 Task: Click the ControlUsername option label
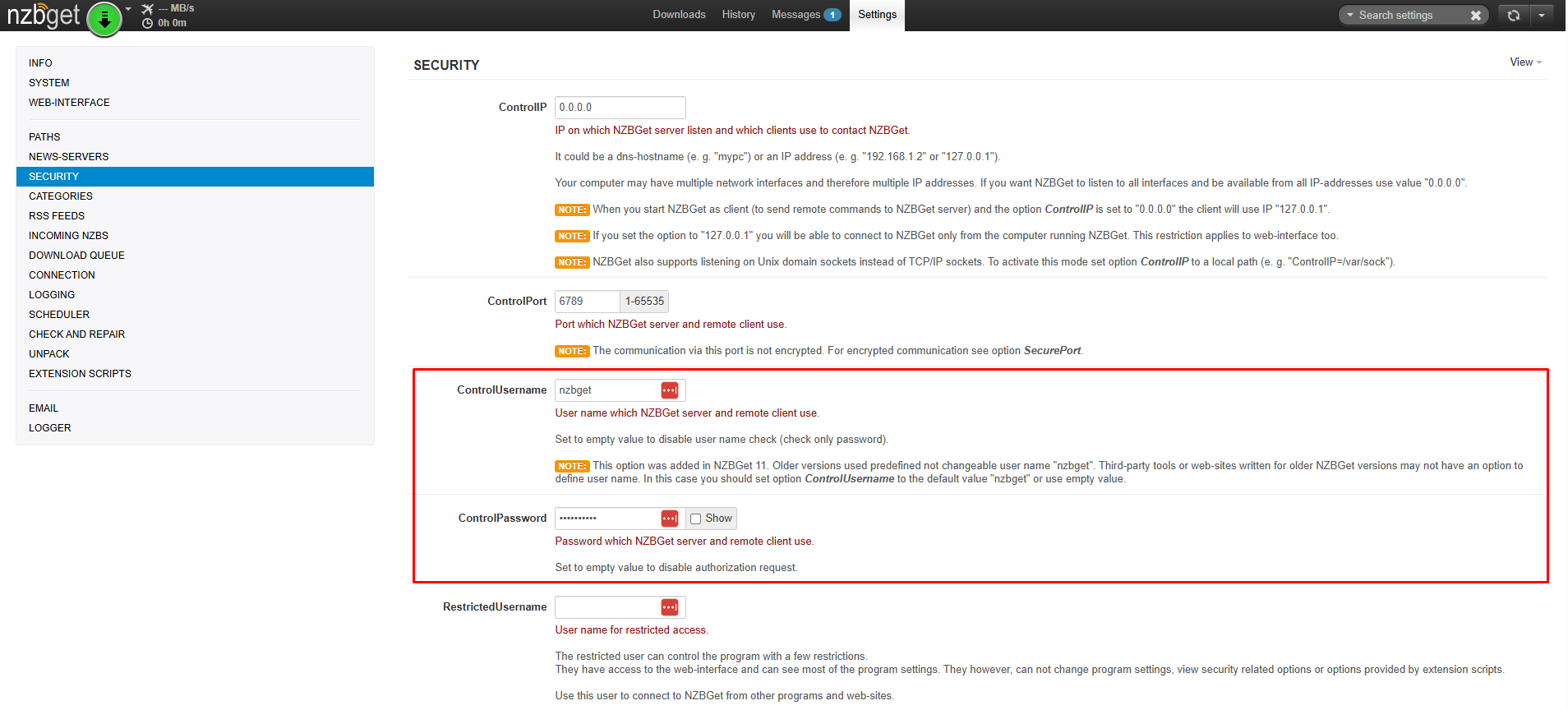pos(501,390)
